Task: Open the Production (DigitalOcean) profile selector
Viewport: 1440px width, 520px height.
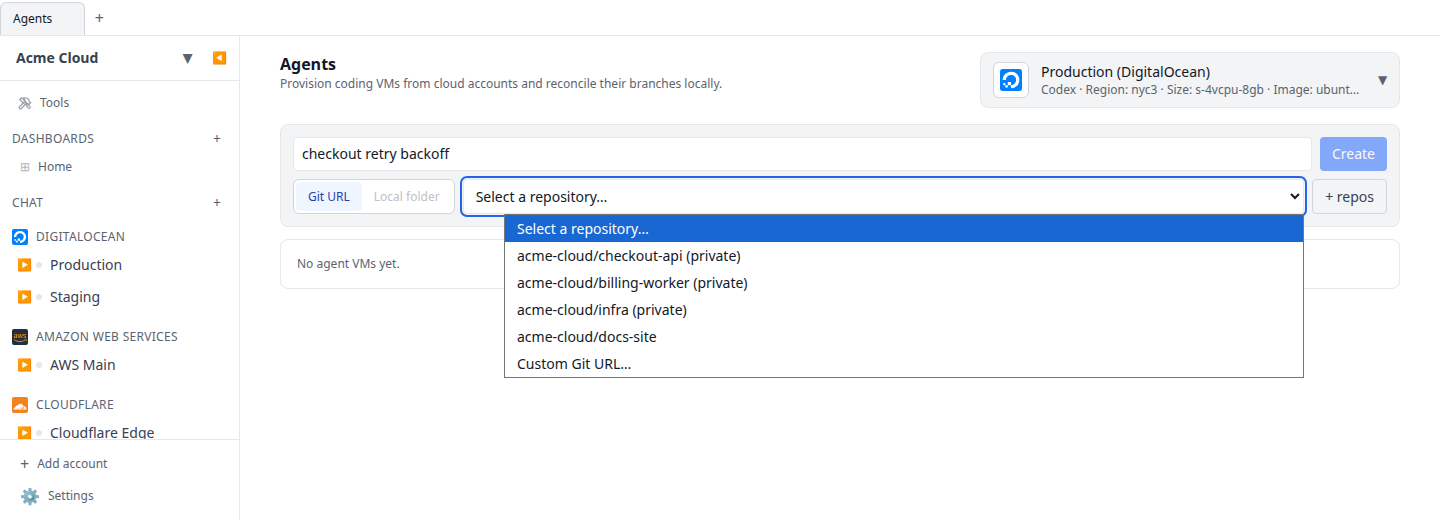Action: tap(1190, 80)
